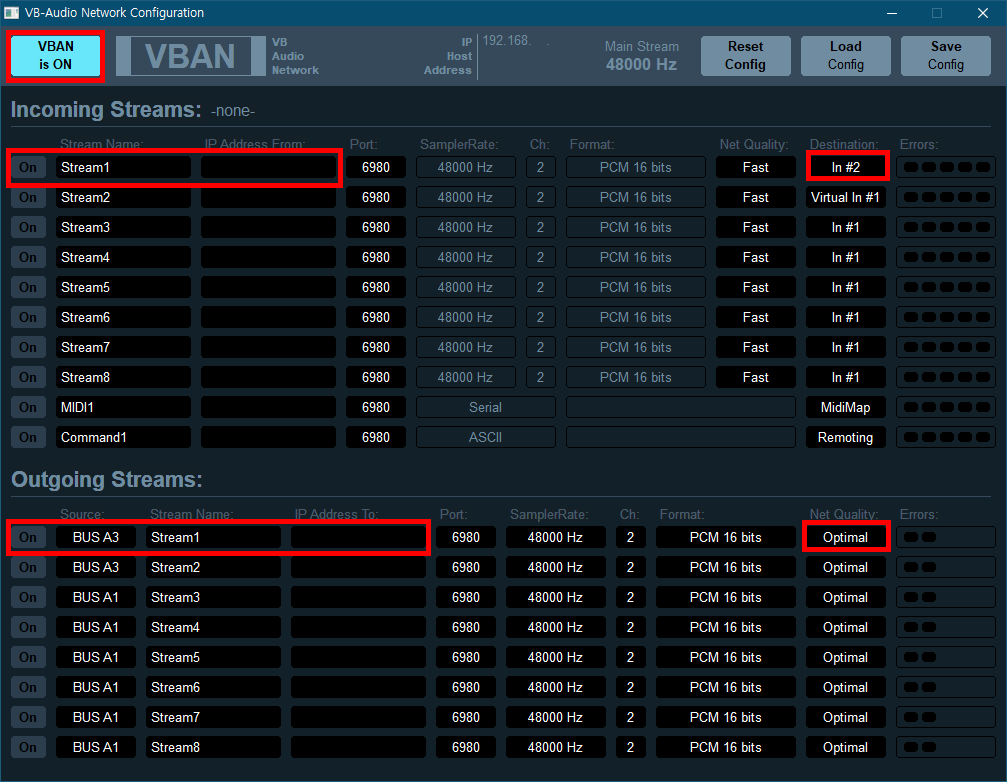
Task: Click Main Stream 48000 Hz label
Action: tap(642, 56)
